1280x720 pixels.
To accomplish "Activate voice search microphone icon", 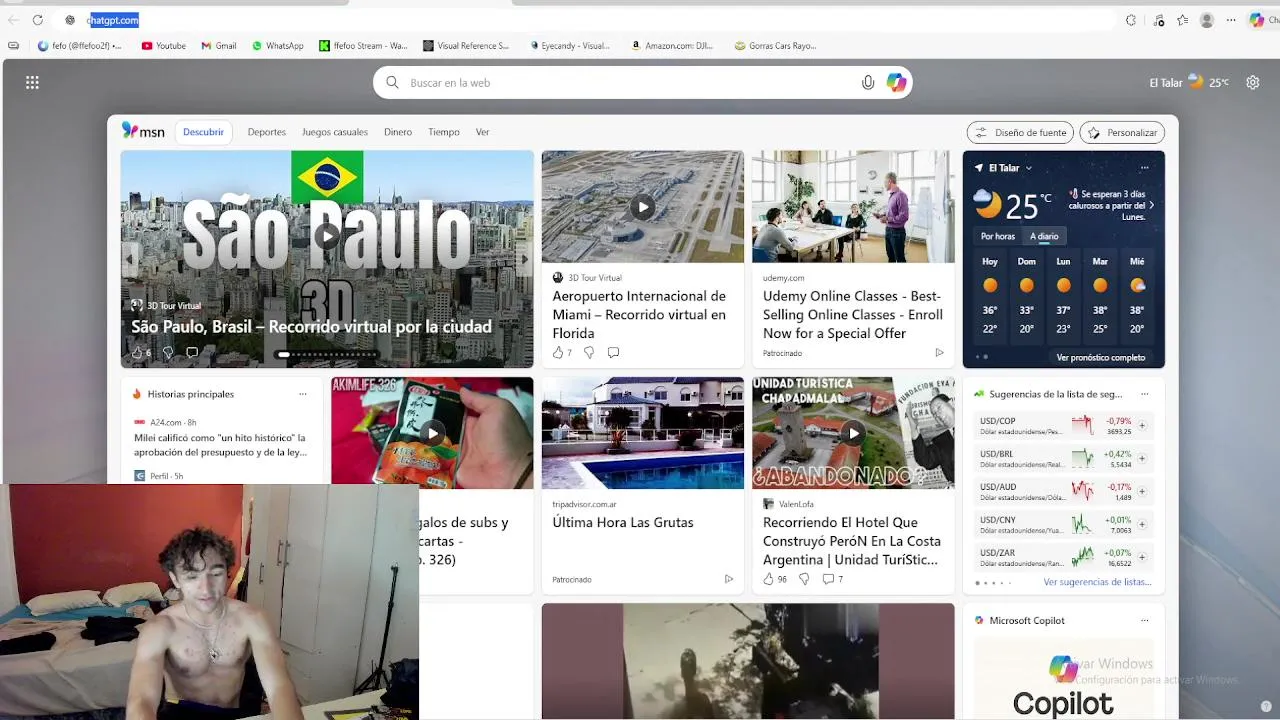I will coord(868,83).
